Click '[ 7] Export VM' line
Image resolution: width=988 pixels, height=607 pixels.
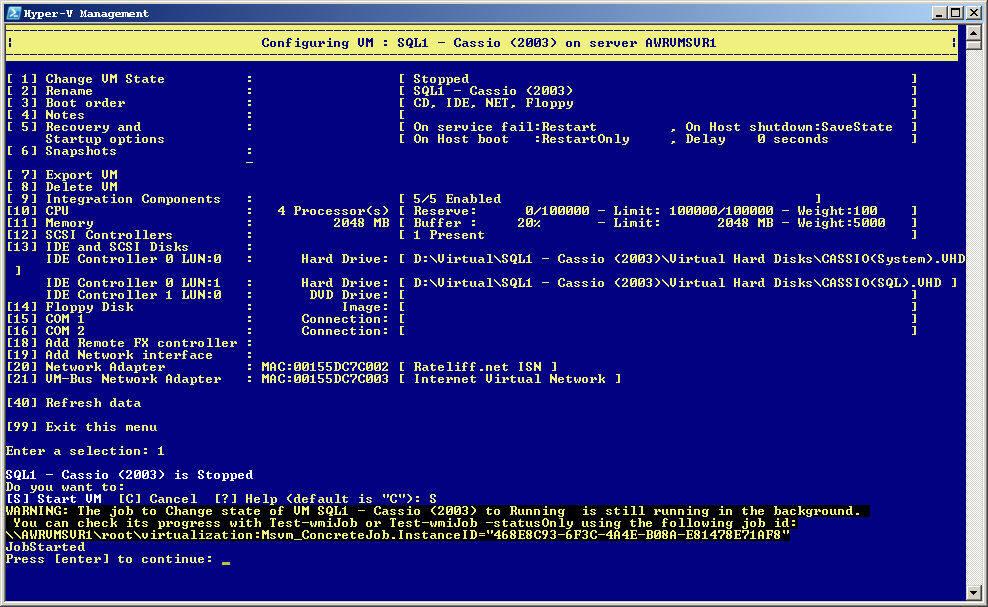[62, 175]
